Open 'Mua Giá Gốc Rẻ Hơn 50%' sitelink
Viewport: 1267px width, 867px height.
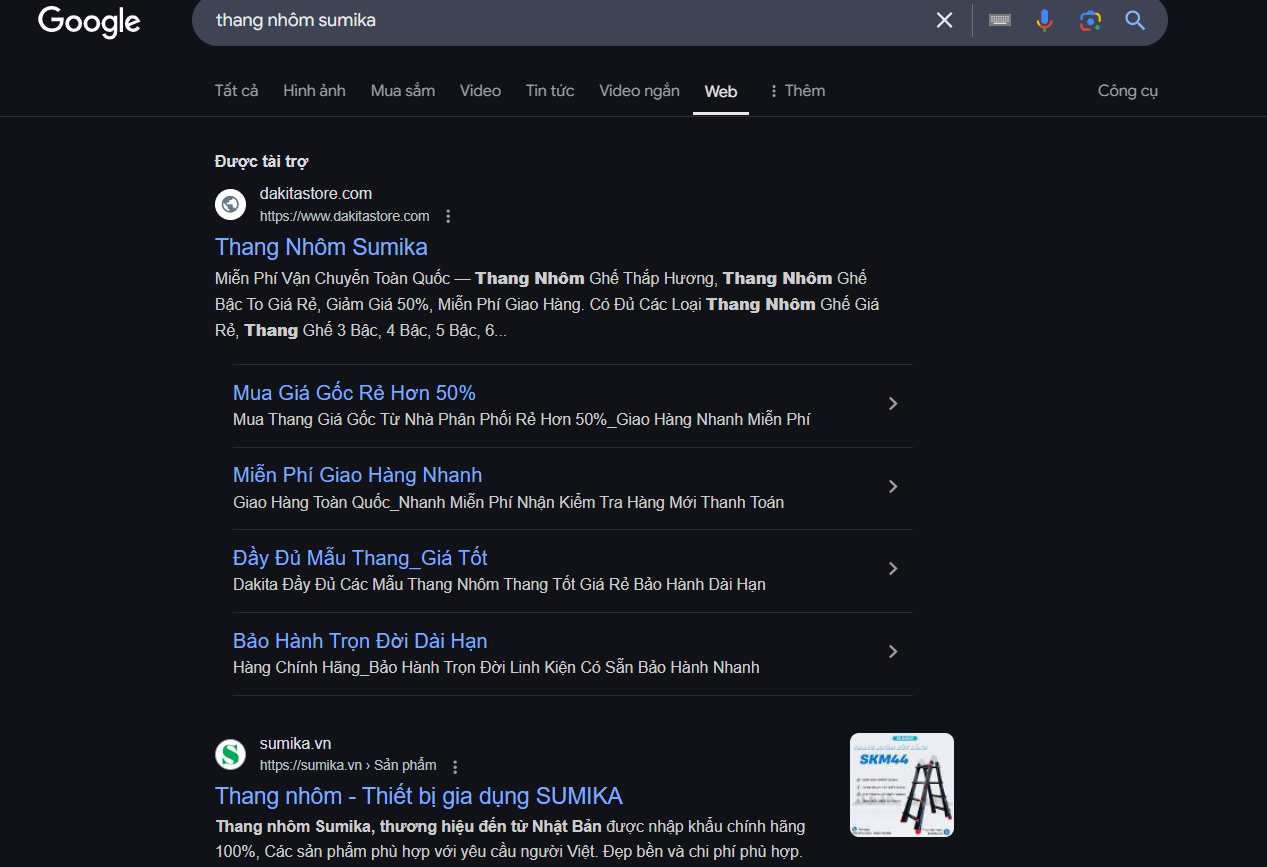pos(354,393)
